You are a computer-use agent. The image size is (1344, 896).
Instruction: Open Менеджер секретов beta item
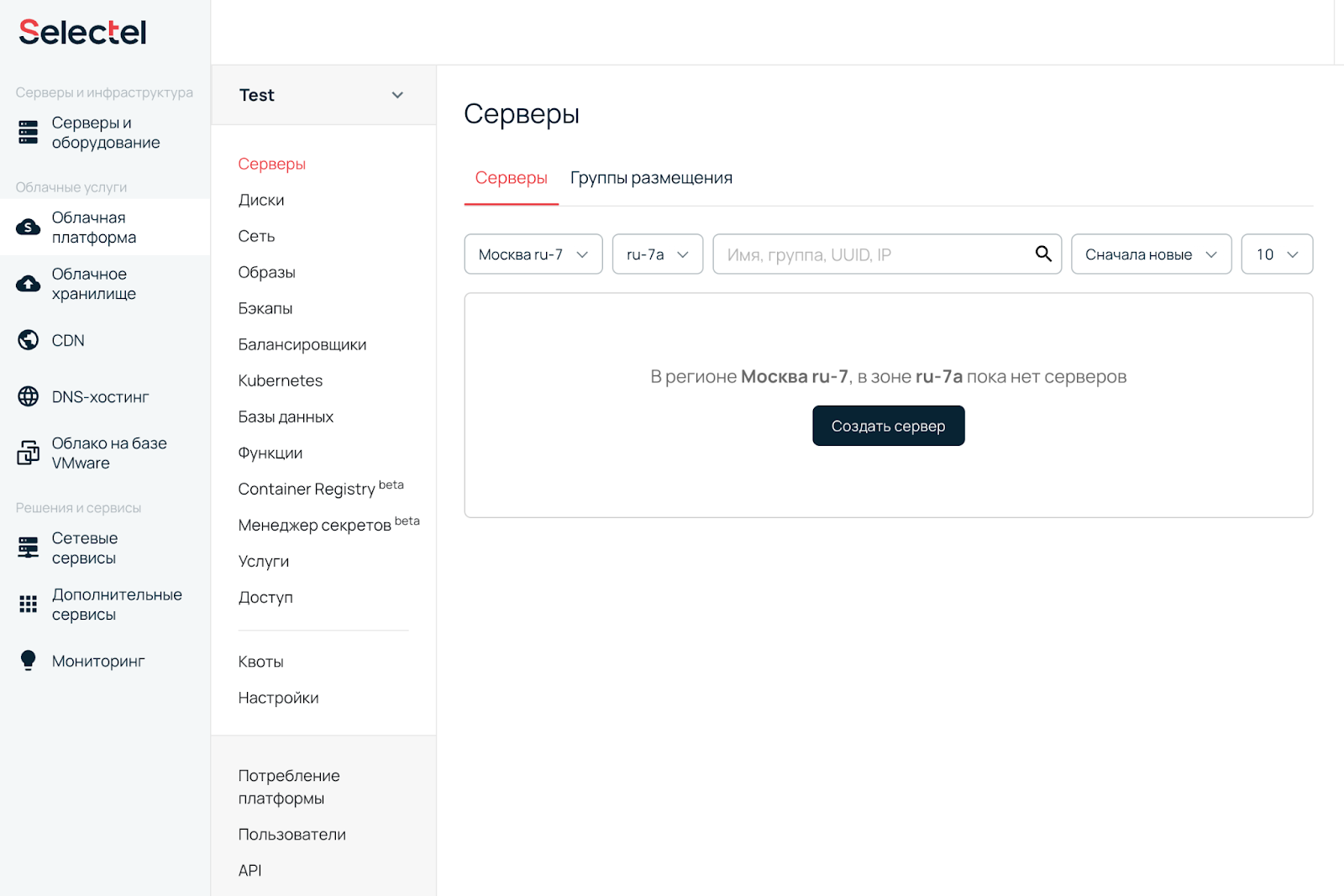coord(329,524)
